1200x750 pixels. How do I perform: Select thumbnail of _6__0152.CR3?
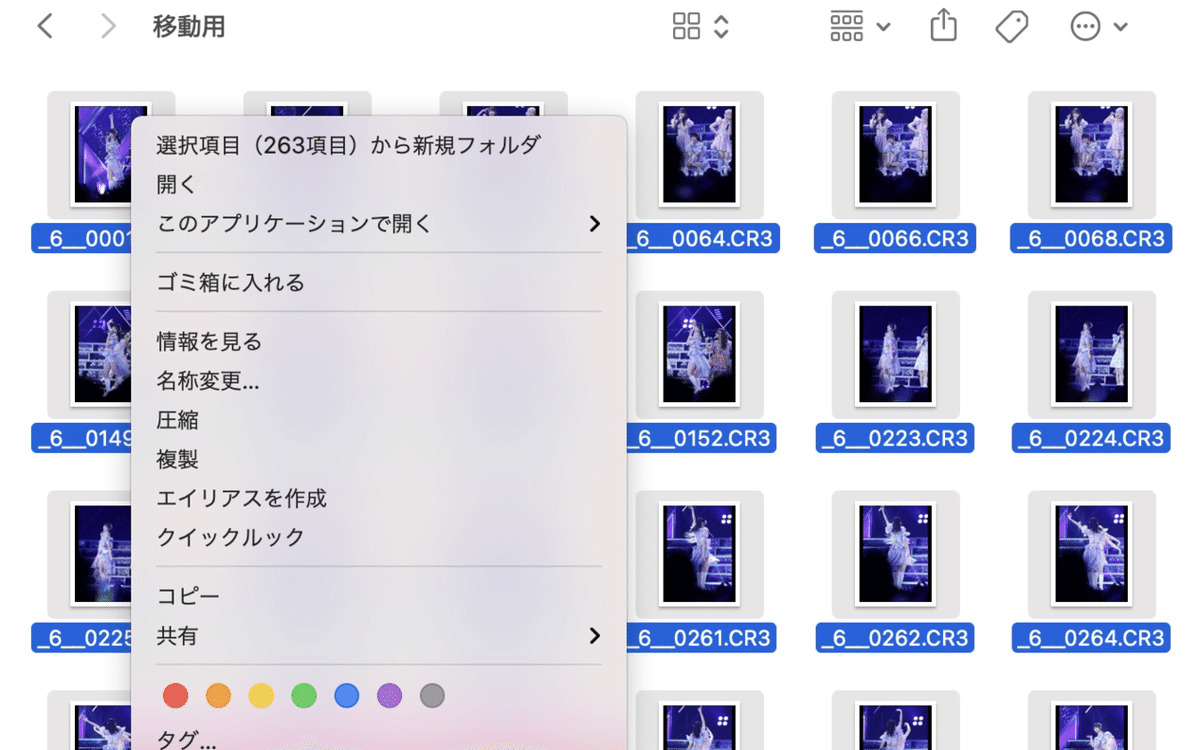700,355
